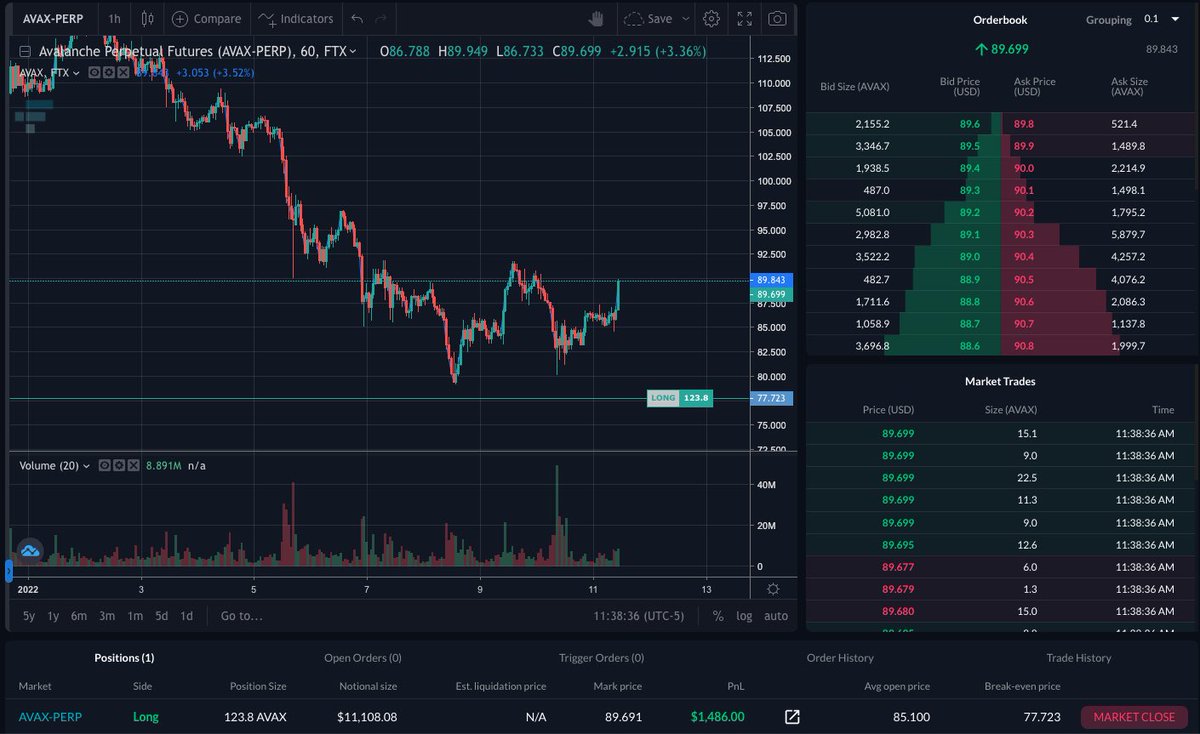
Task: Open chart settings gear in top toolbar
Action: (711, 18)
